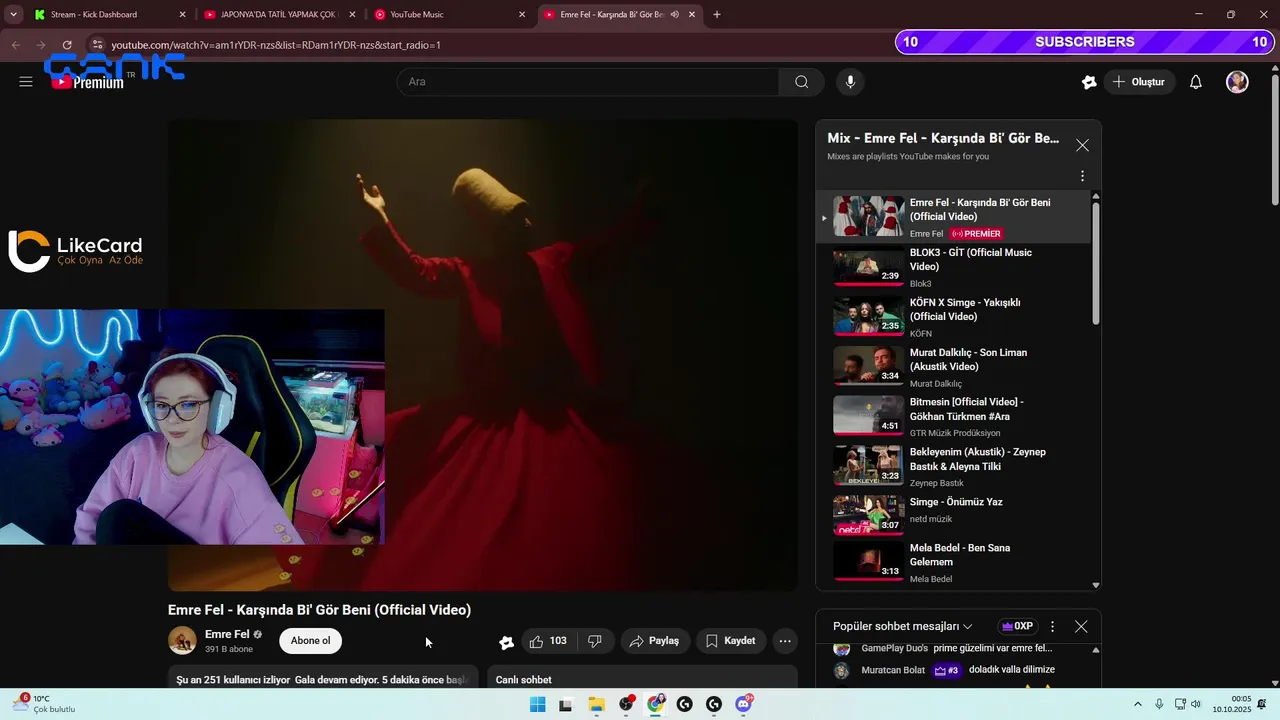Click the Canlı sohbet heading
The width and height of the screenshot is (1280, 720).
(523, 680)
